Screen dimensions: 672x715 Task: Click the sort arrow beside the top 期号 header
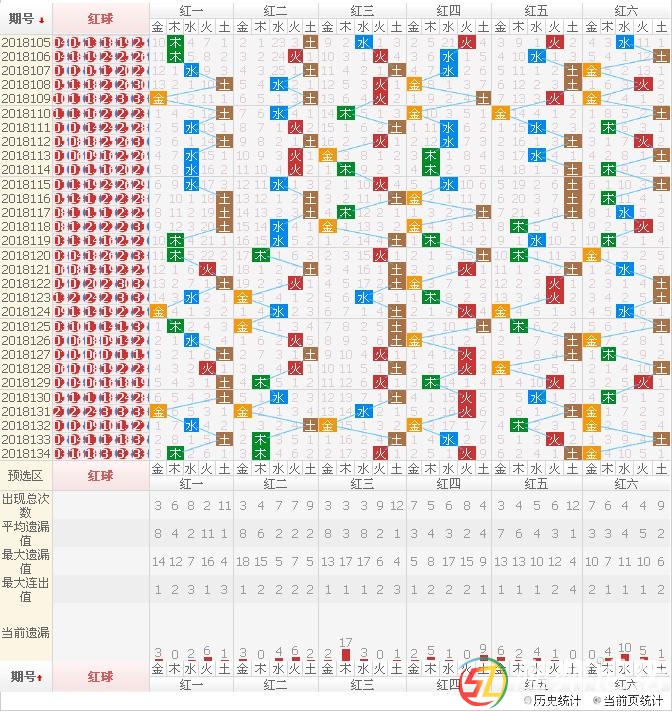41,19
